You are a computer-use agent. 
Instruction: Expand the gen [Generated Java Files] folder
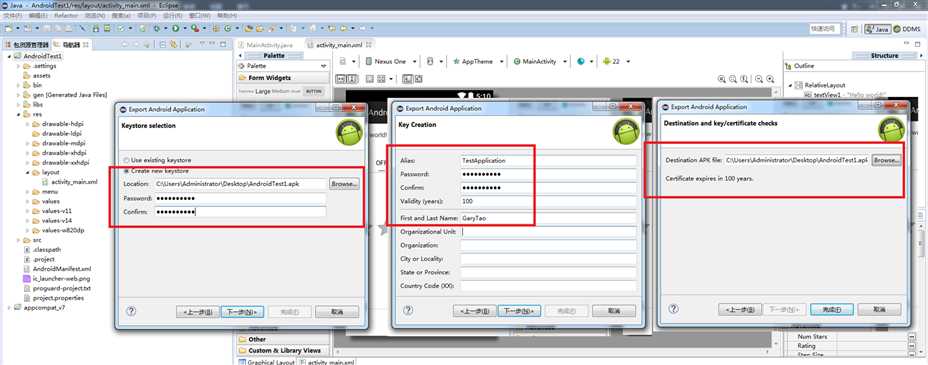19,95
